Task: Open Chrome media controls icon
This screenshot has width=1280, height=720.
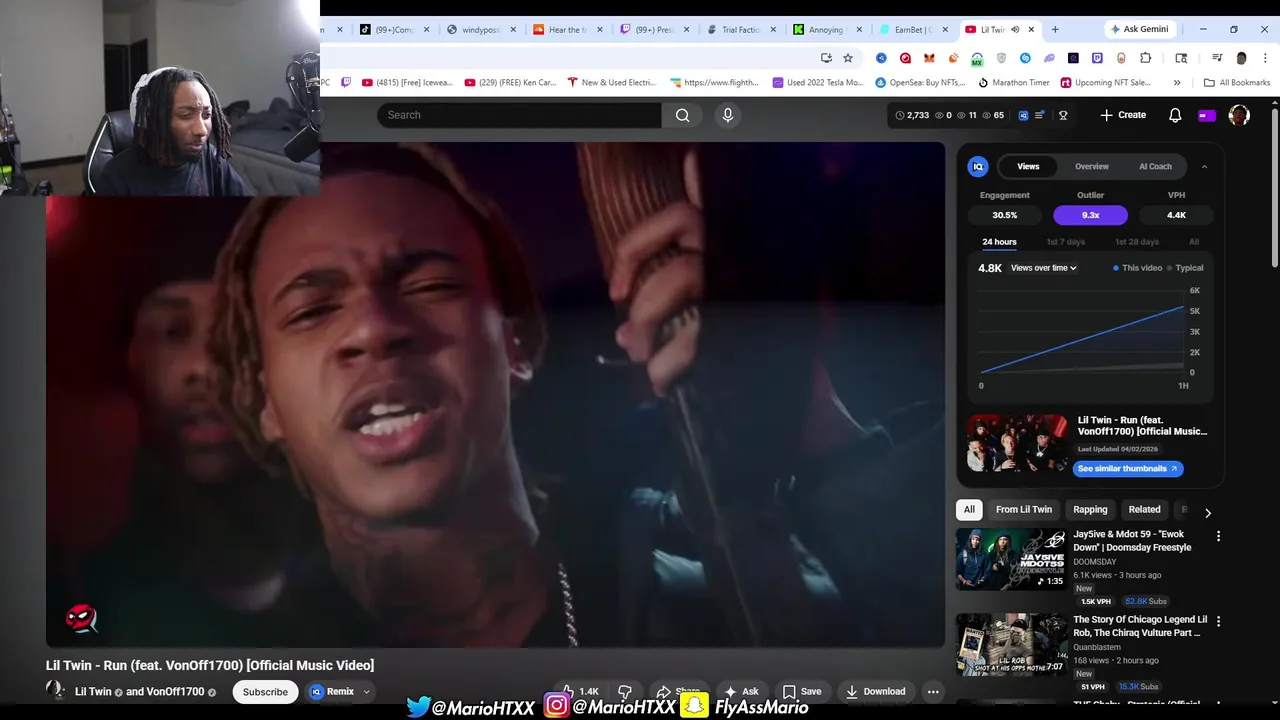Action: (1217, 58)
